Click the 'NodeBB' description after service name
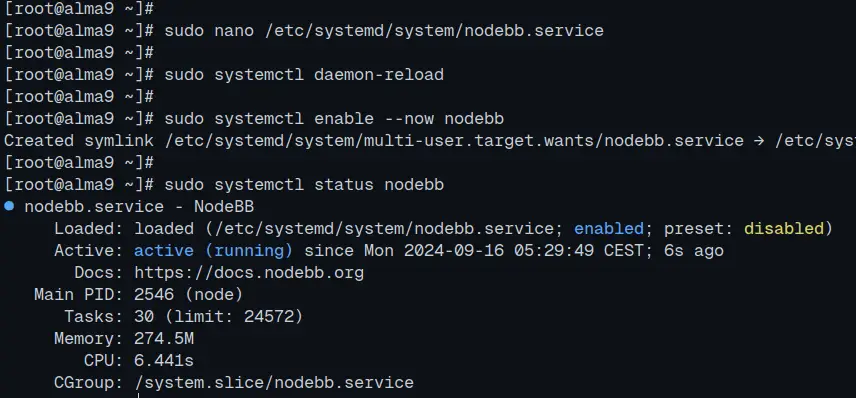 click(224, 206)
